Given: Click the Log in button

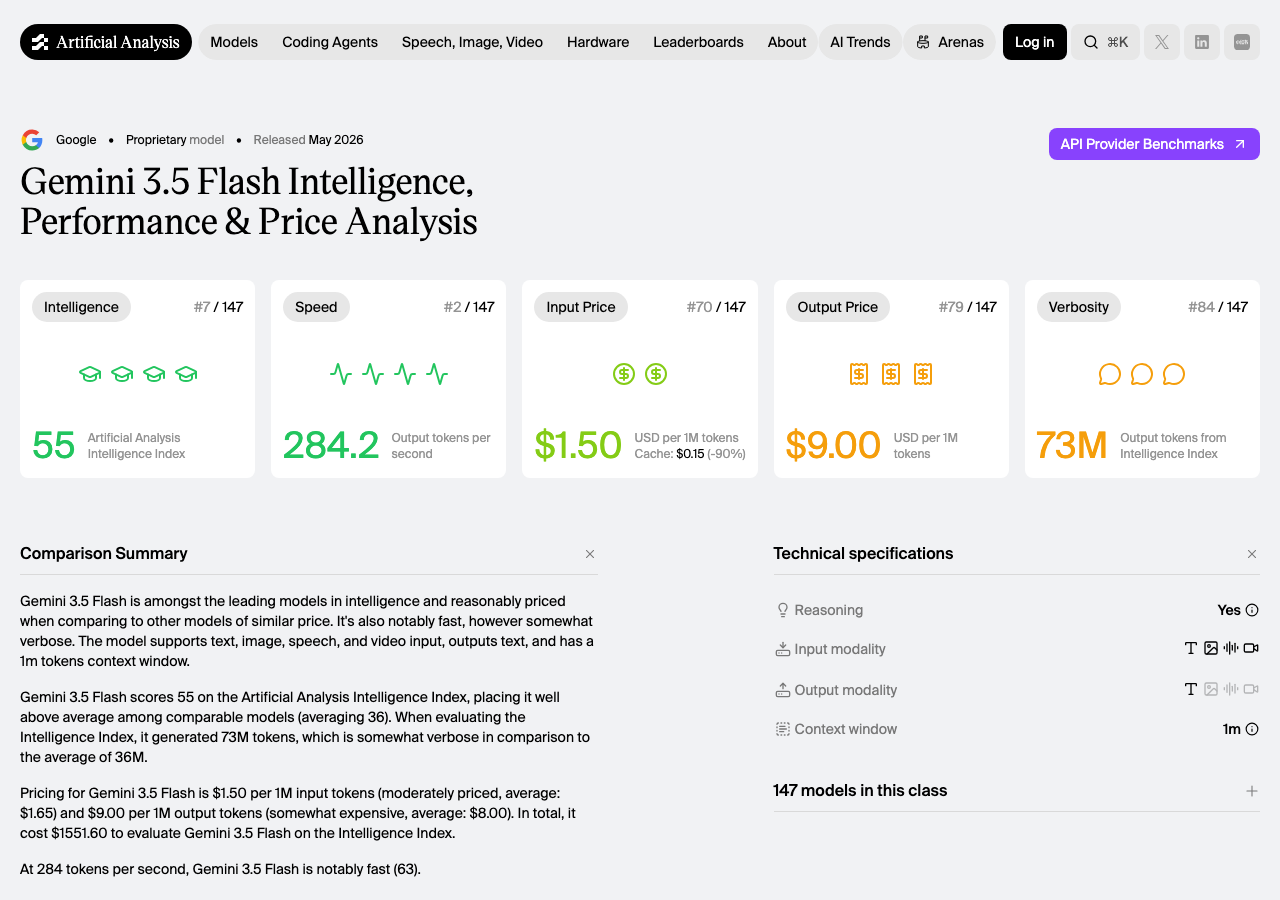Looking at the screenshot, I should 1035,42.
